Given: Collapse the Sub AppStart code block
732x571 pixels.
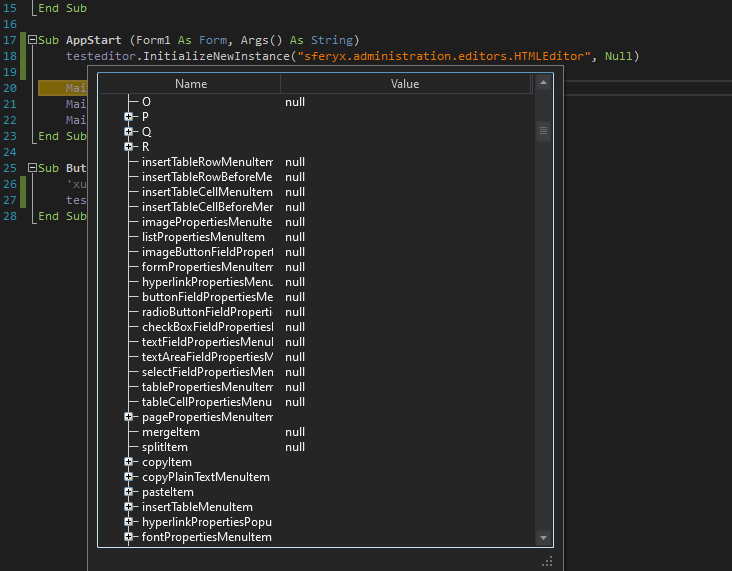Looking at the screenshot, I should point(32,40).
